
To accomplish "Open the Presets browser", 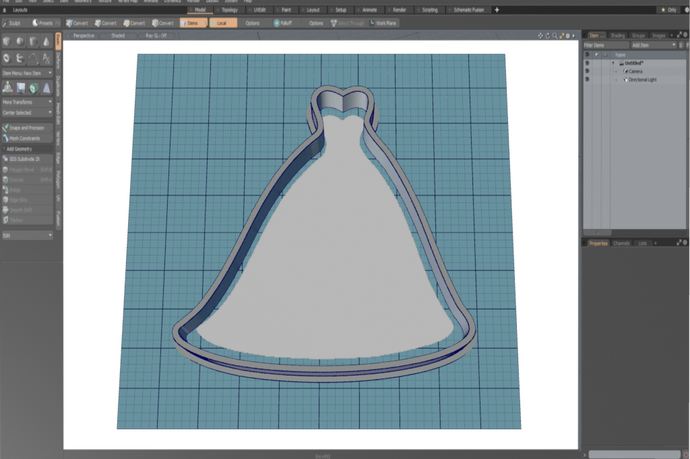I will [45, 23].
